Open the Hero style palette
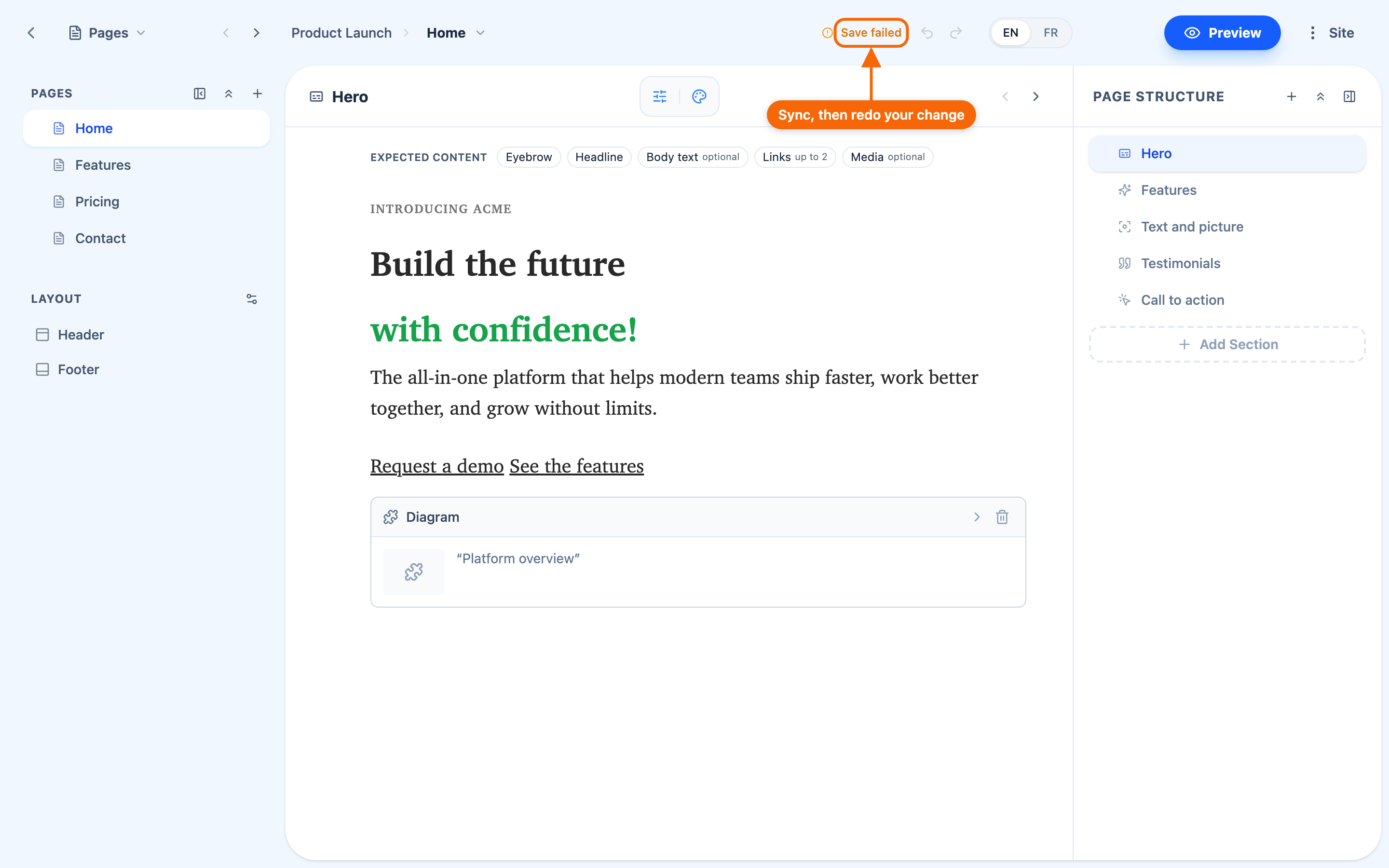The height and width of the screenshot is (868, 1389). click(699, 96)
